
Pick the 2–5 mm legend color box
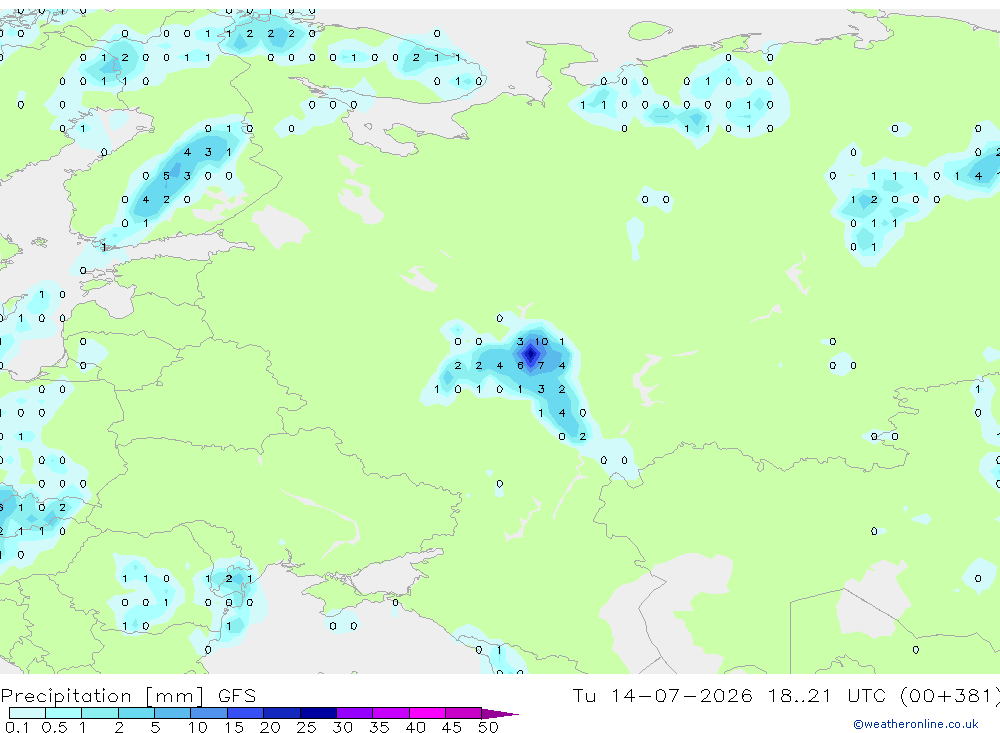(136, 713)
